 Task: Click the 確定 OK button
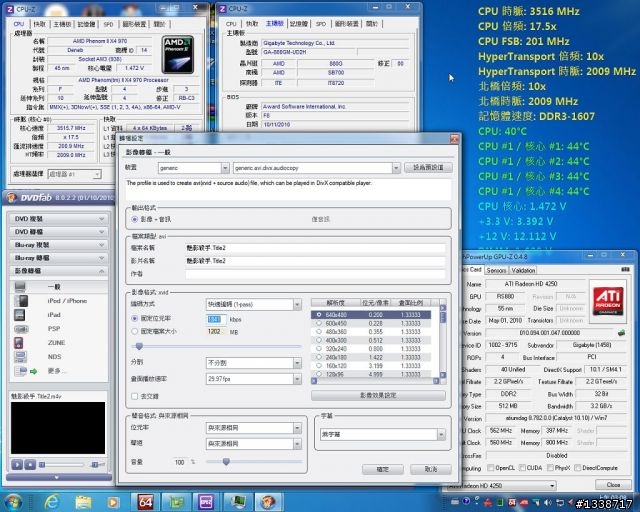tap(382, 469)
